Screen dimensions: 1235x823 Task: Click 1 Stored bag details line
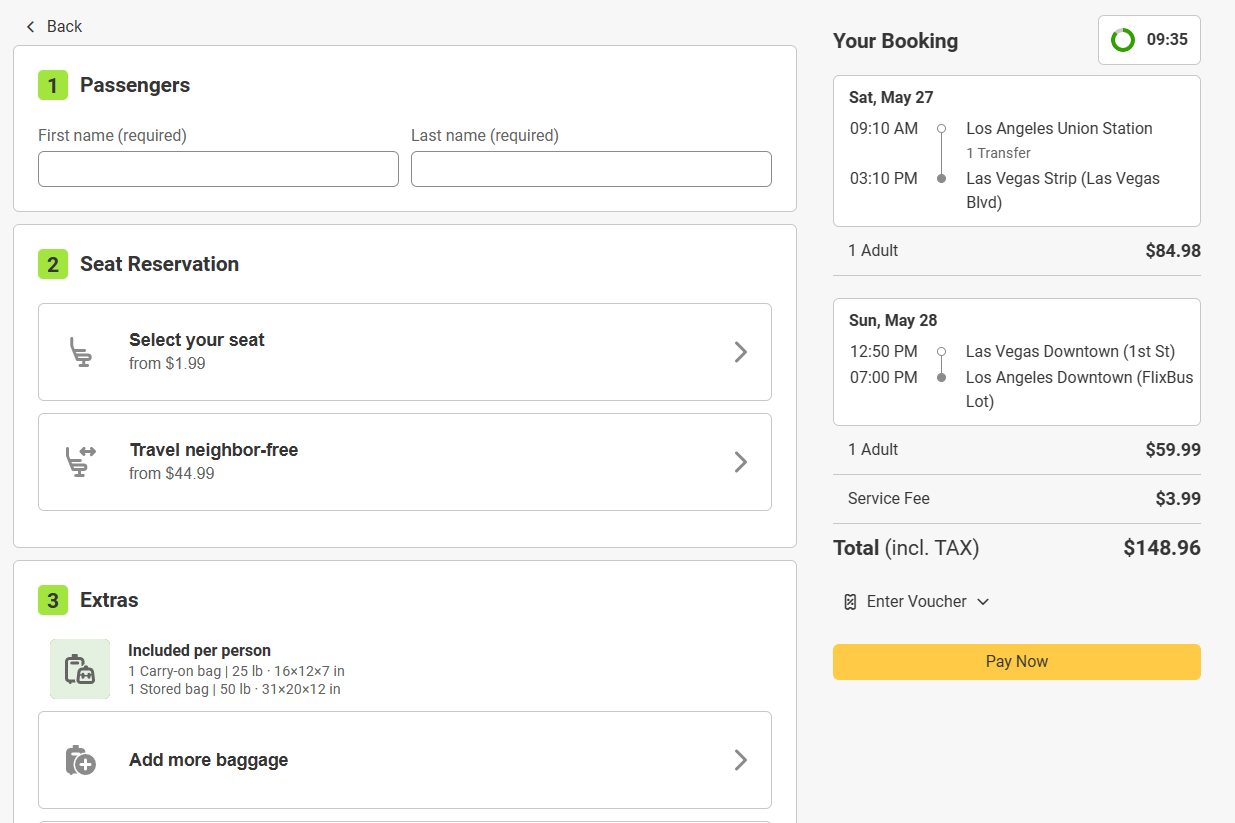[x=234, y=689]
